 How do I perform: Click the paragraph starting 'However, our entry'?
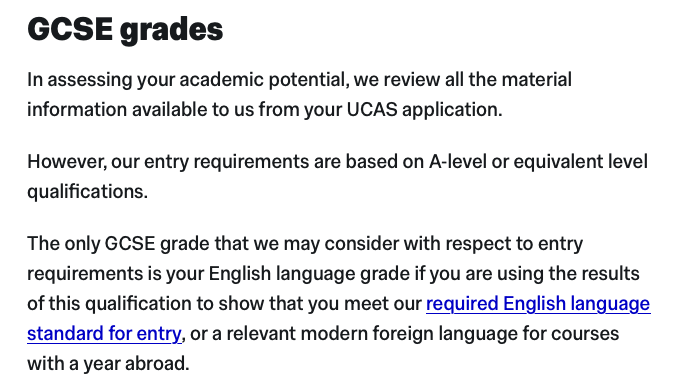click(x=337, y=176)
